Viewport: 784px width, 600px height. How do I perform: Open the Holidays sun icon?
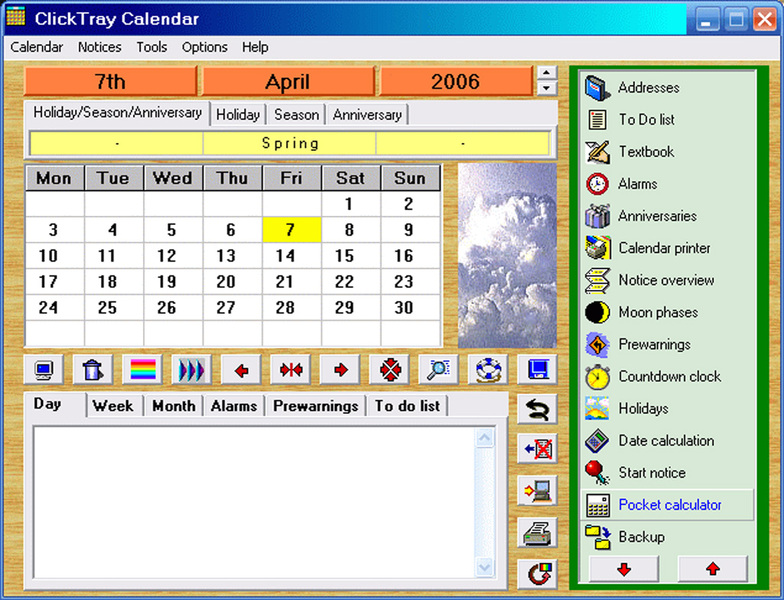598,408
